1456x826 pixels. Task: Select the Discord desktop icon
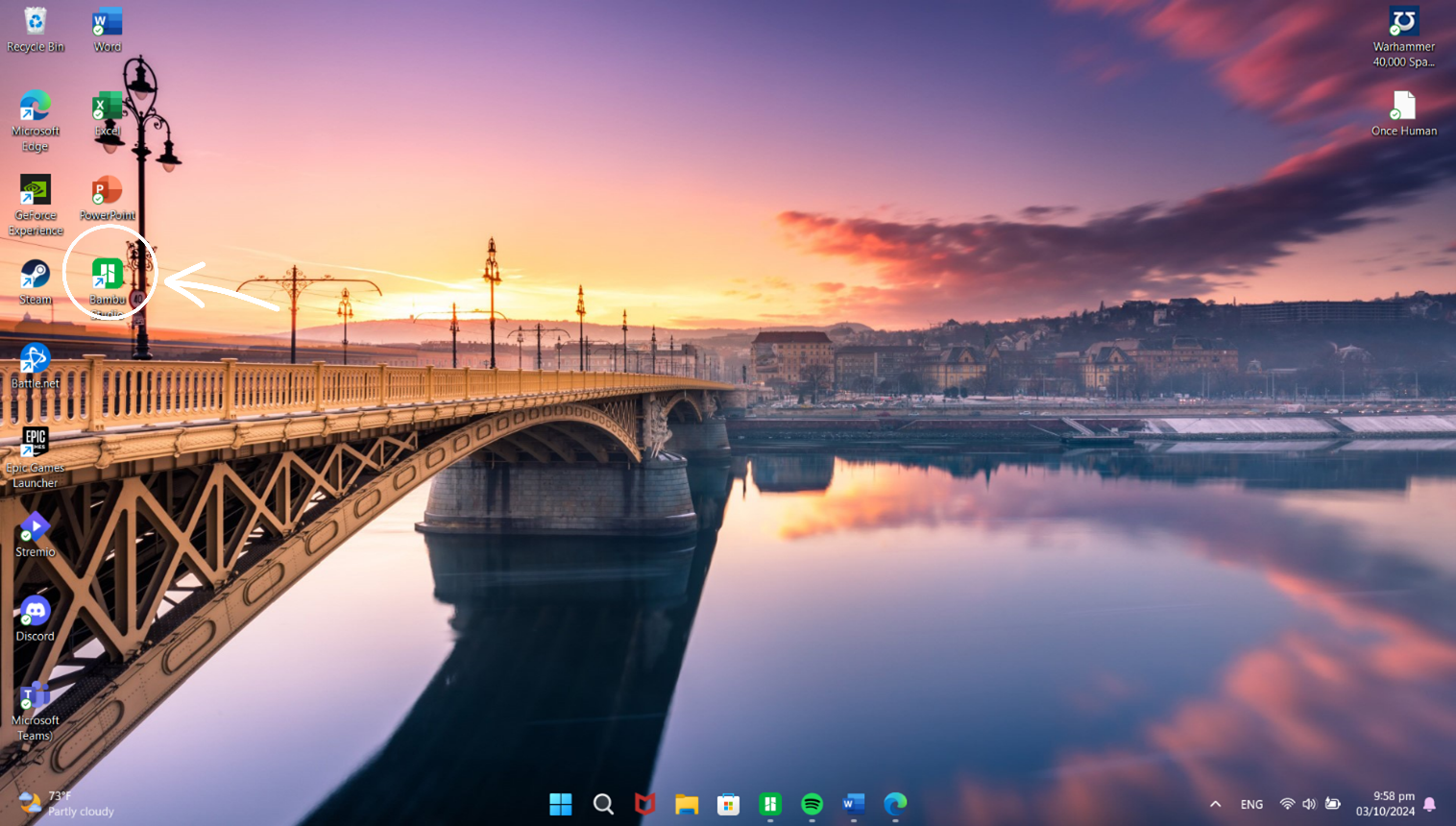(x=36, y=612)
